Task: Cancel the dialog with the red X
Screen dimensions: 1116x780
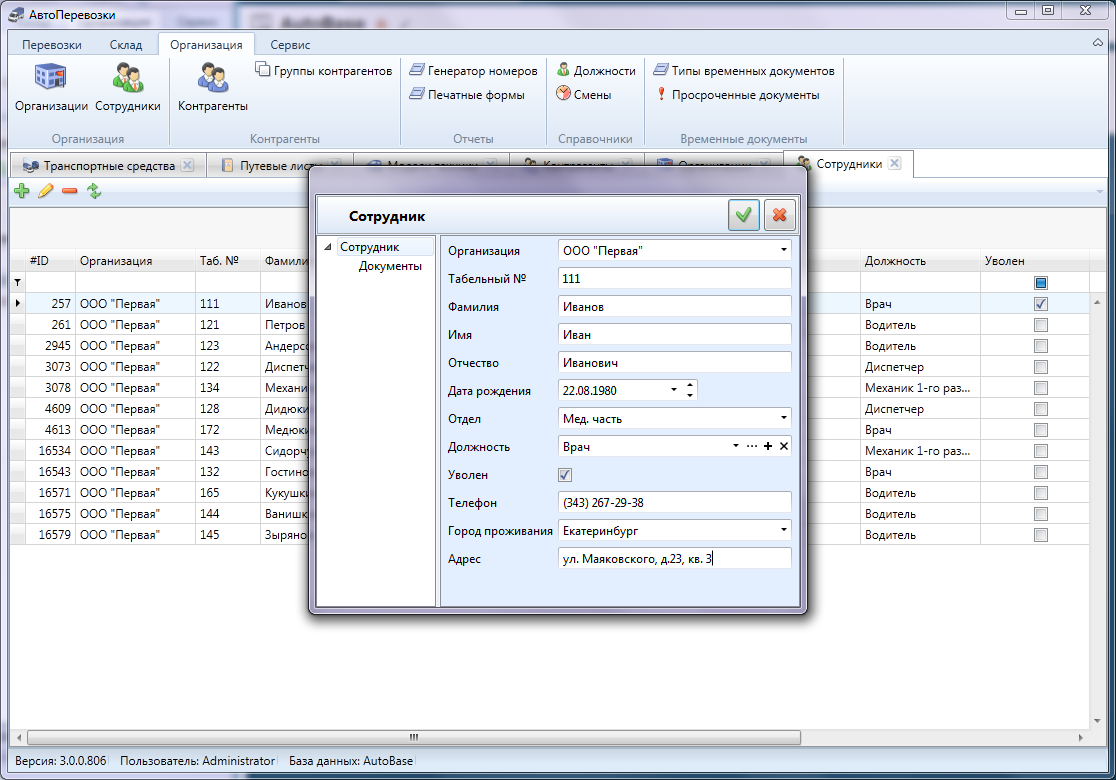Action: point(780,215)
